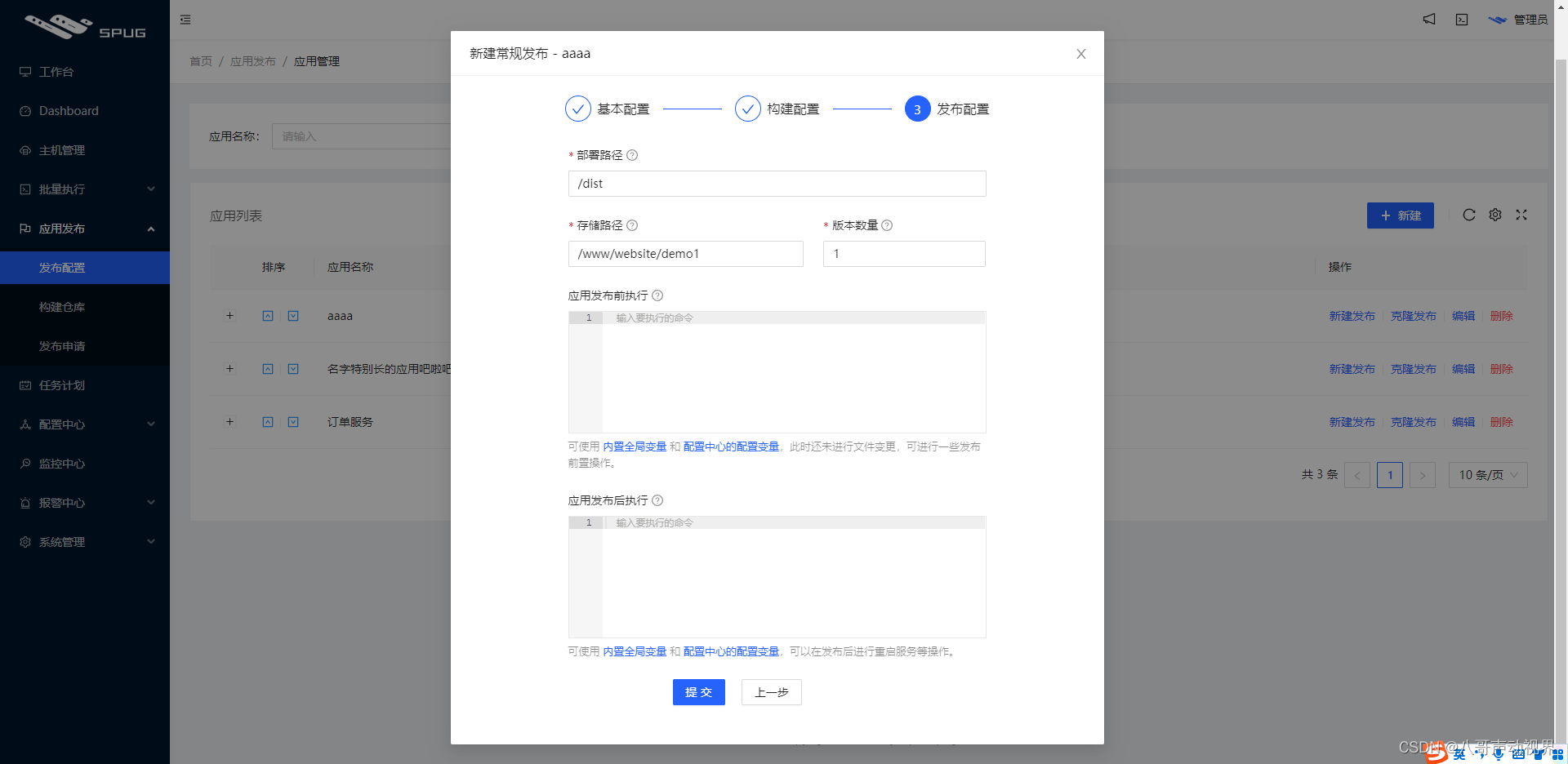Viewport: 1568px width, 764px height.
Task: Click the refresh icon in 应用列表
Action: [1469, 215]
